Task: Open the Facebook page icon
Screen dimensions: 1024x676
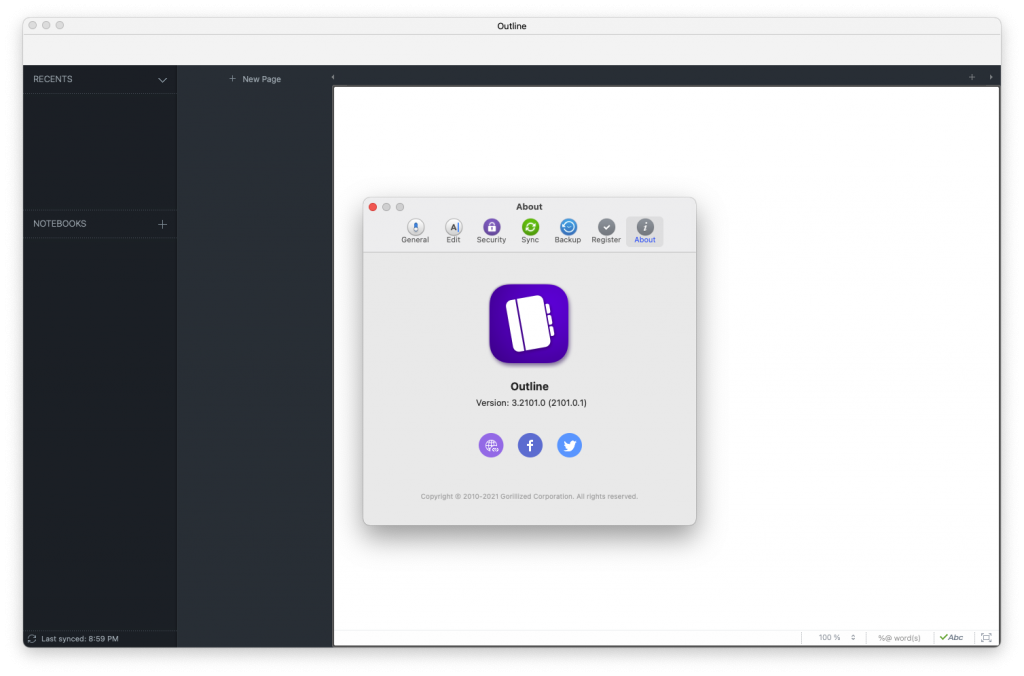Action: coord(530,445)
